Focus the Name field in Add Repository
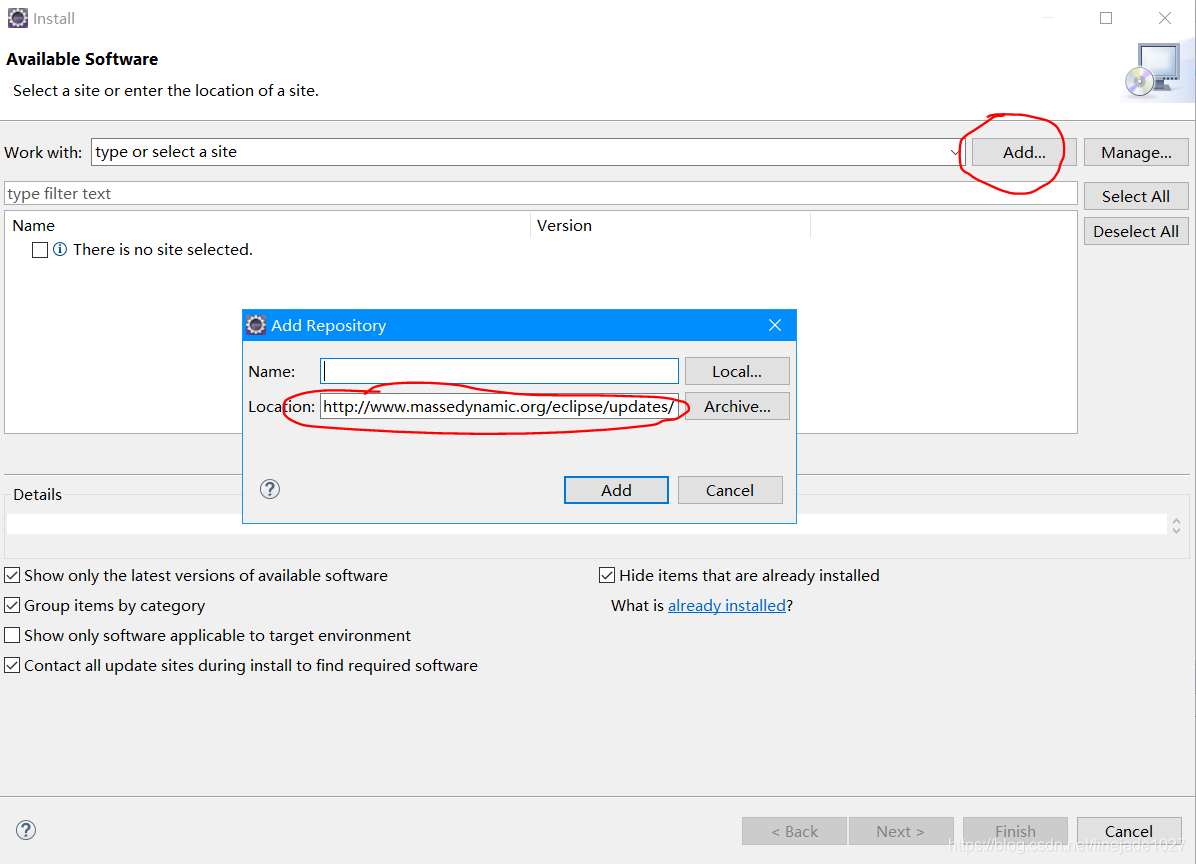The height and width of the screenshot is (864, 1196). point(500,371)
